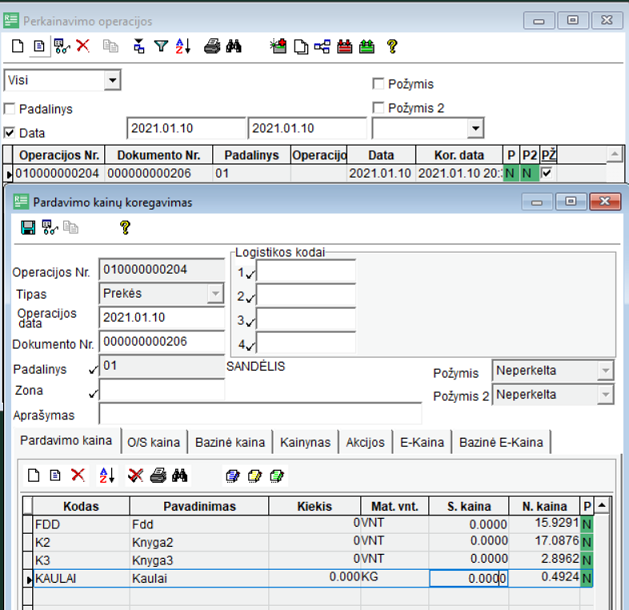
Task: Enable the Padalinys filter checkbox
Action: coord(11,109)
